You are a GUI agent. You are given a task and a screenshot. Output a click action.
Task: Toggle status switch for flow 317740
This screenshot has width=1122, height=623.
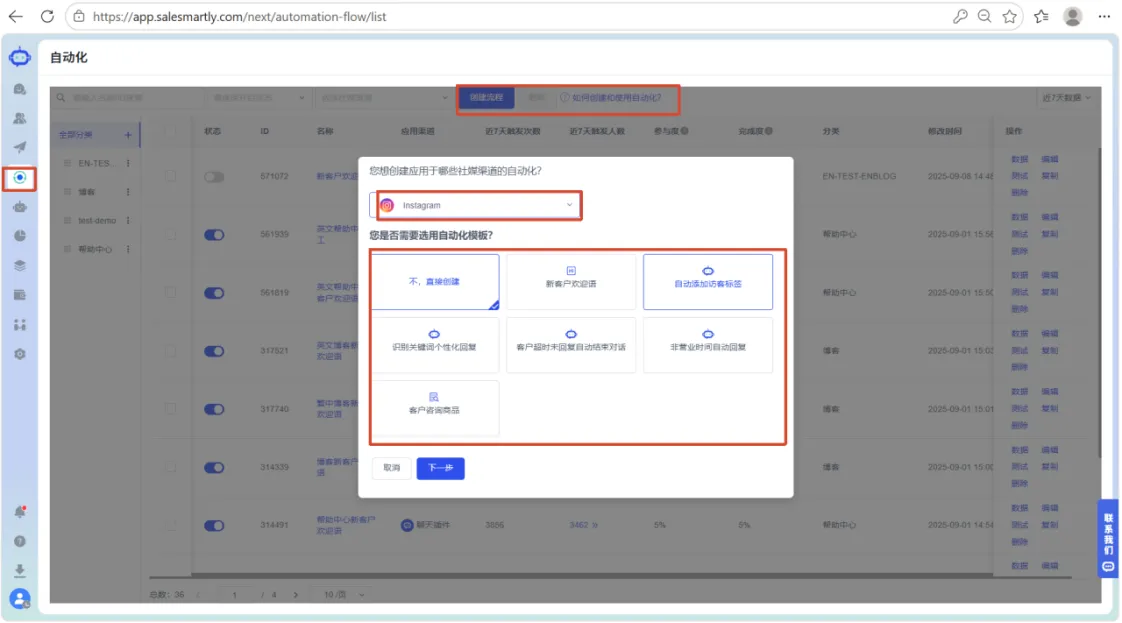(214, 409)
